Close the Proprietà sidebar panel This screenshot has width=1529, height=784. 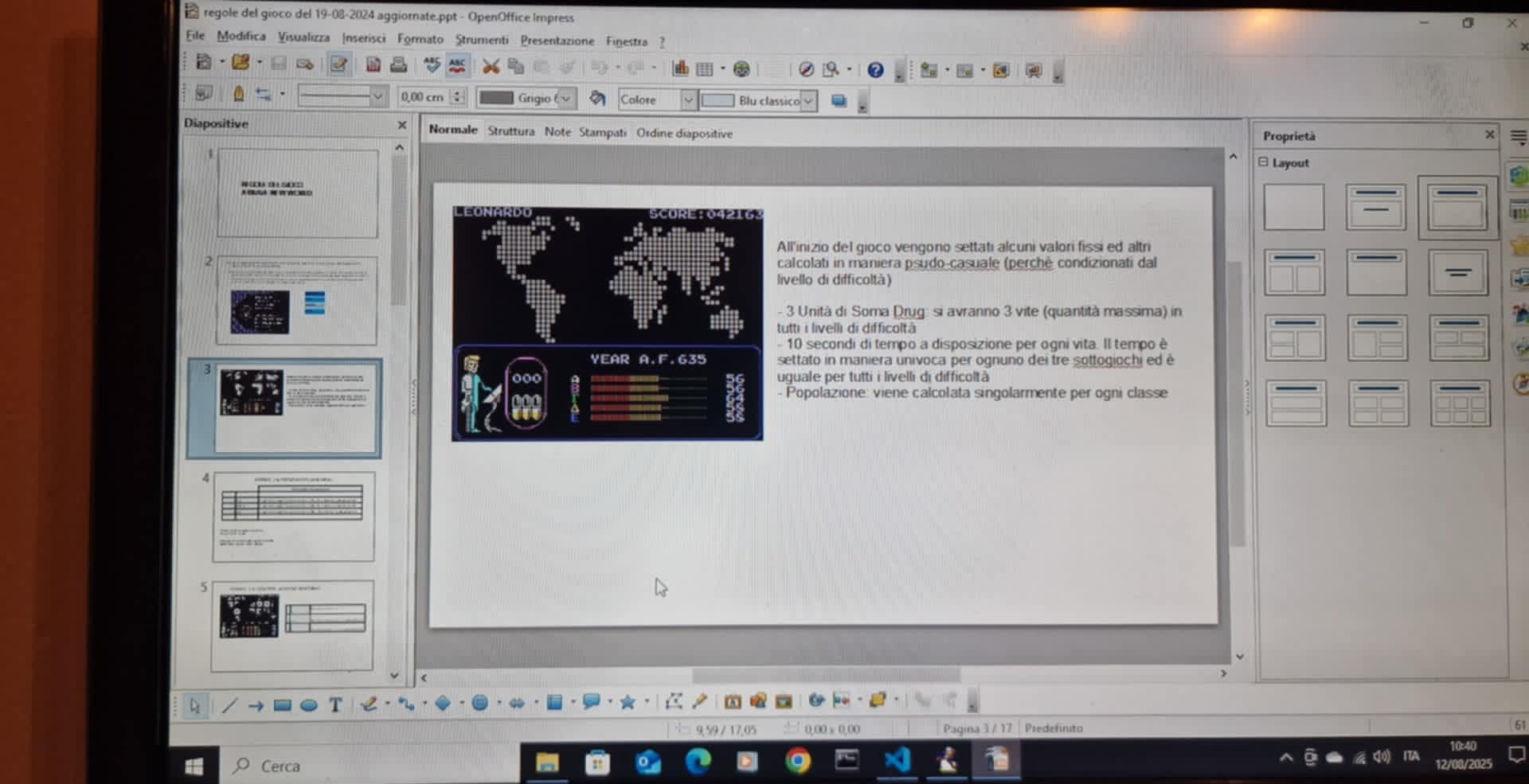click(x=1489, y=135)
